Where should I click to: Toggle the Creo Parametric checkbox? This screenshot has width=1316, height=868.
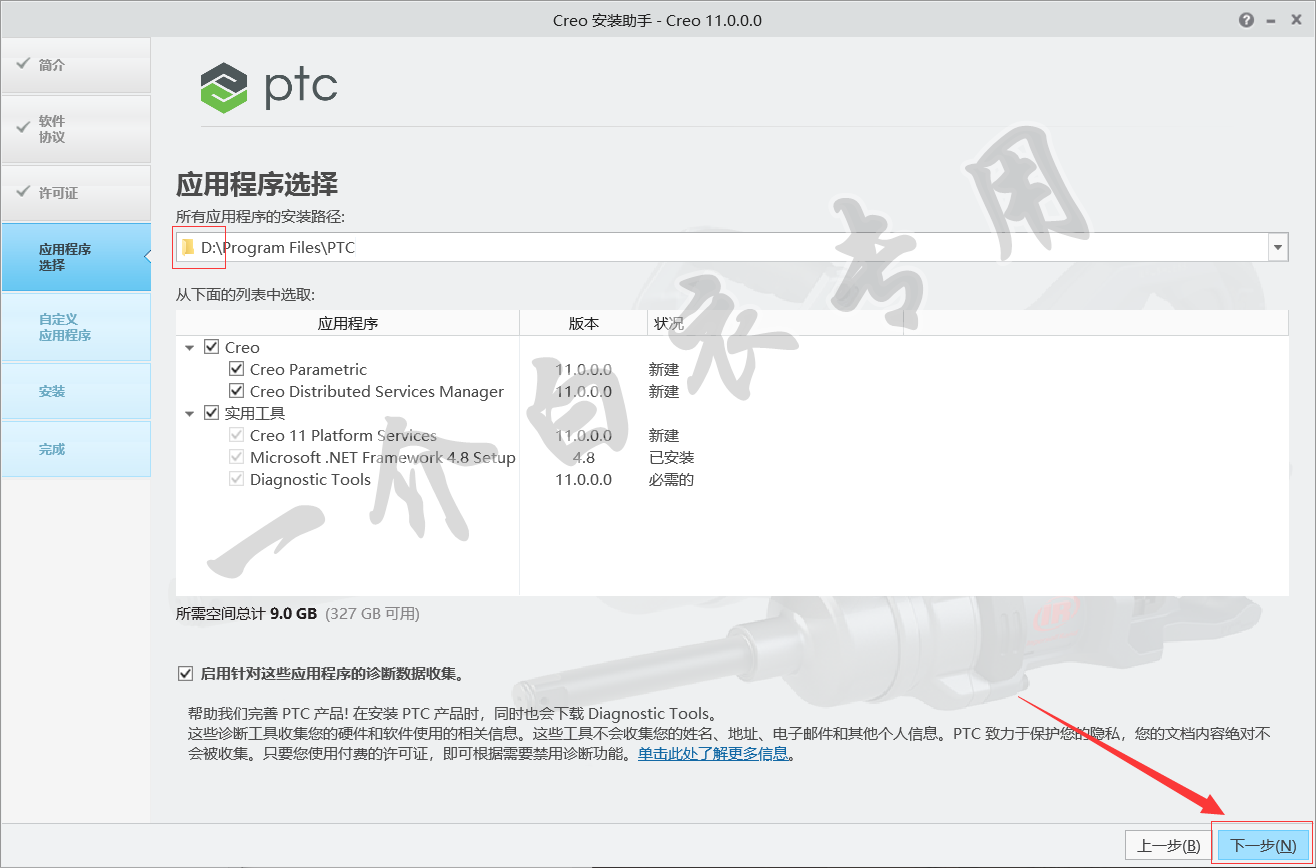237,369
